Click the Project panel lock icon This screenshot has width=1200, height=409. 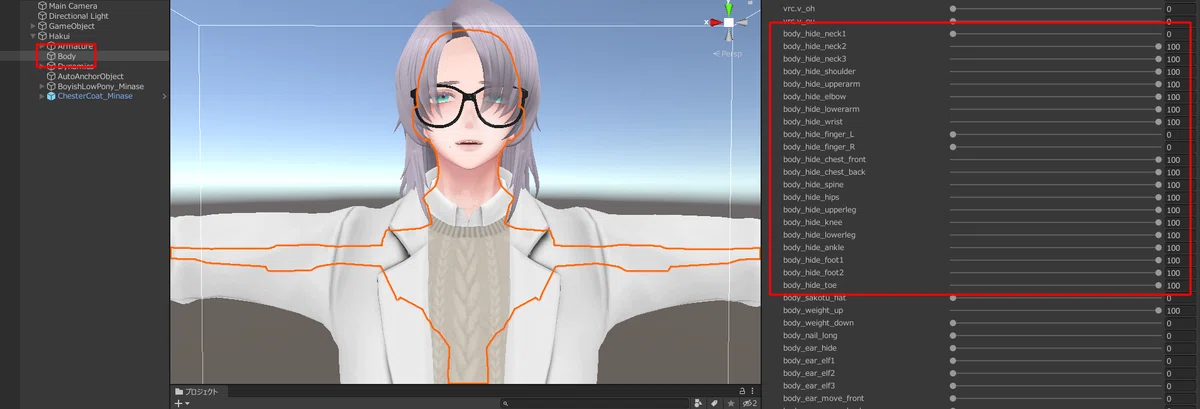[x=741, y=391]
